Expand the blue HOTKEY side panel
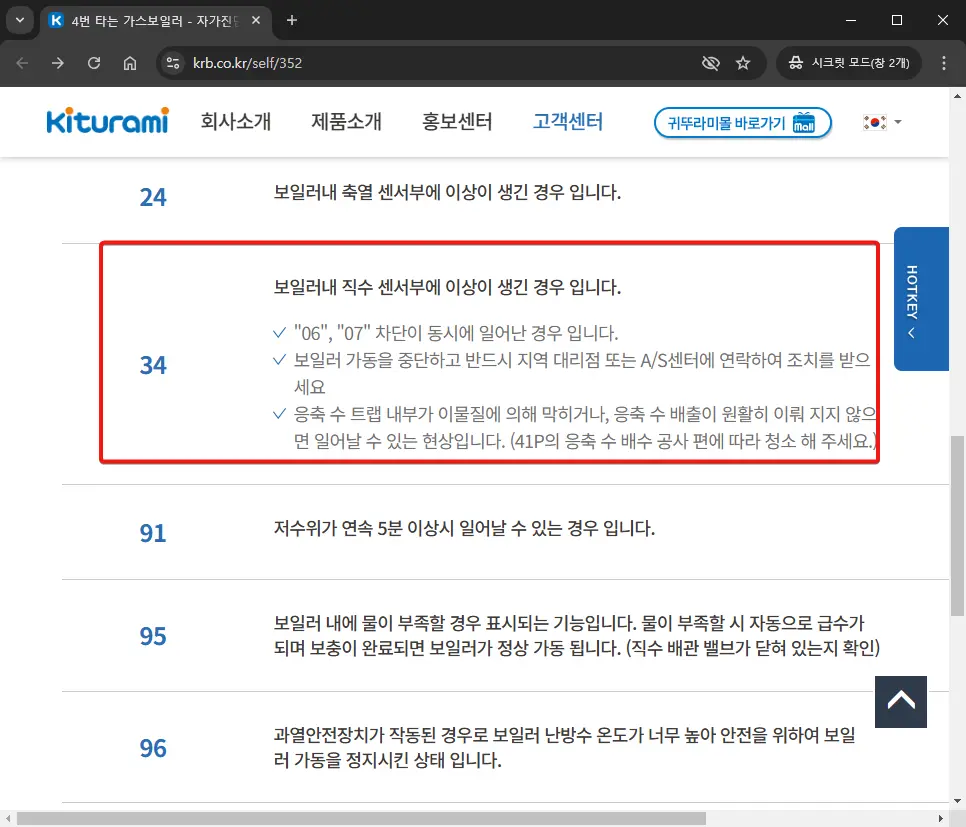Screen dimensions: 966x827 coord(921,299)
